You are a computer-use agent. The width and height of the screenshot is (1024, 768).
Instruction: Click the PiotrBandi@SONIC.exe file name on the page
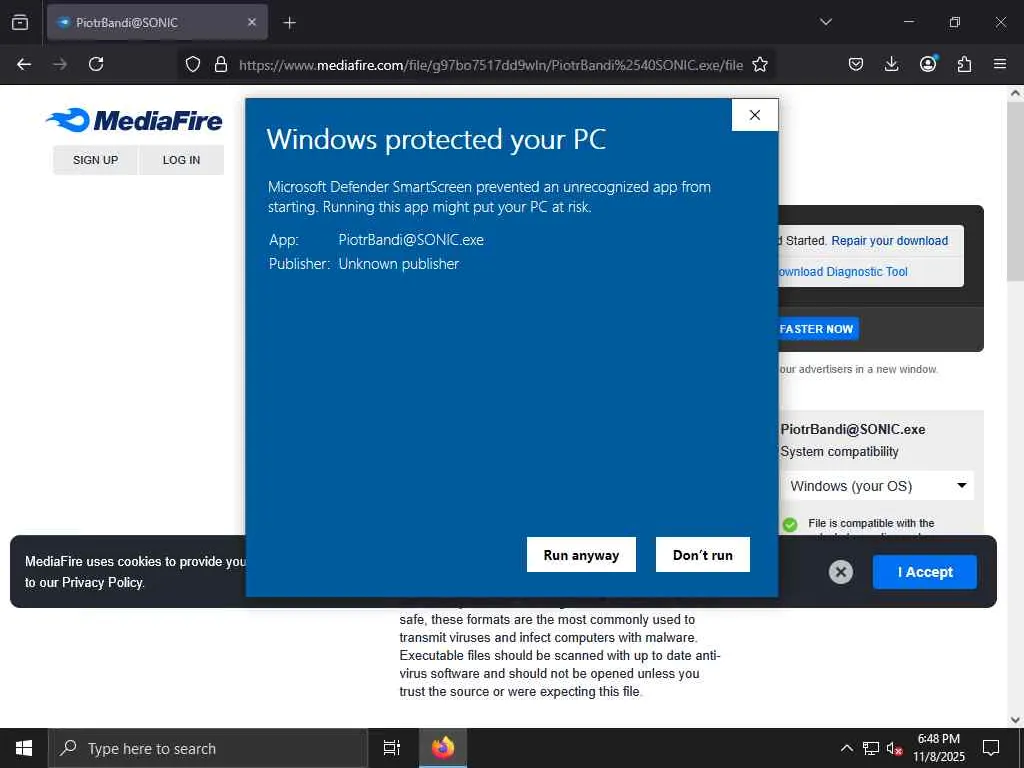[853, 430]
